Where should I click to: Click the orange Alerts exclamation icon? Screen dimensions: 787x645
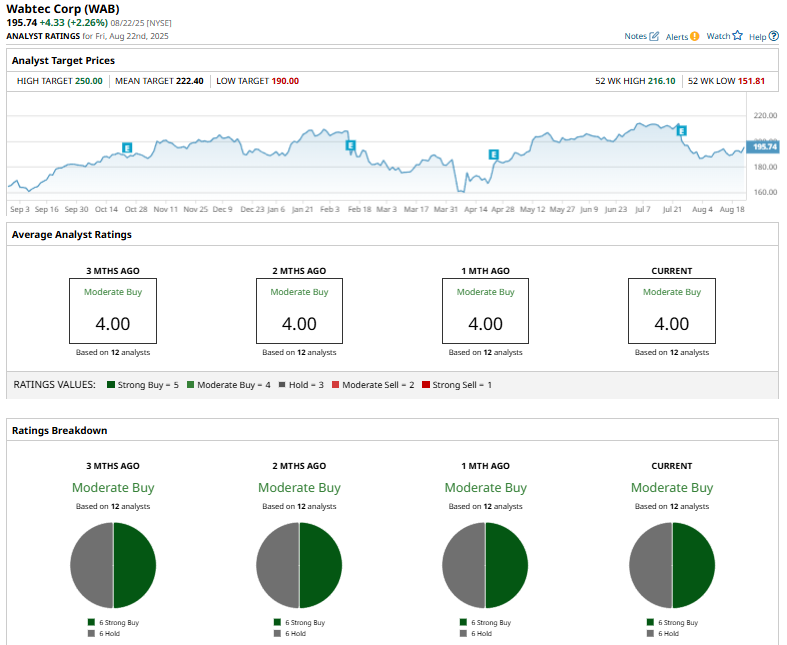(x=694, y=36)
